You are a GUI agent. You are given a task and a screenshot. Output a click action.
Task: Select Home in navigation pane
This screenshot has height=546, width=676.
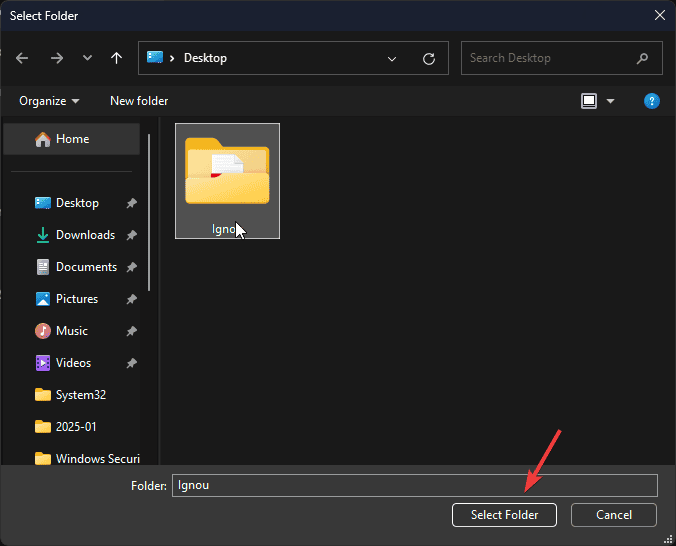coord(72,139)
